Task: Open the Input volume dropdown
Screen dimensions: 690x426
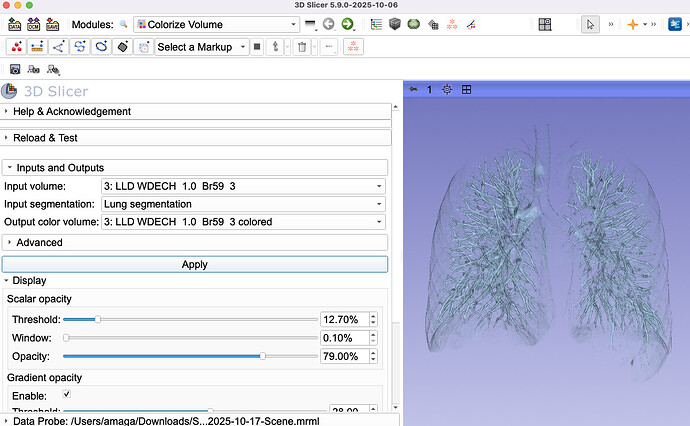Action: (243, 186)
